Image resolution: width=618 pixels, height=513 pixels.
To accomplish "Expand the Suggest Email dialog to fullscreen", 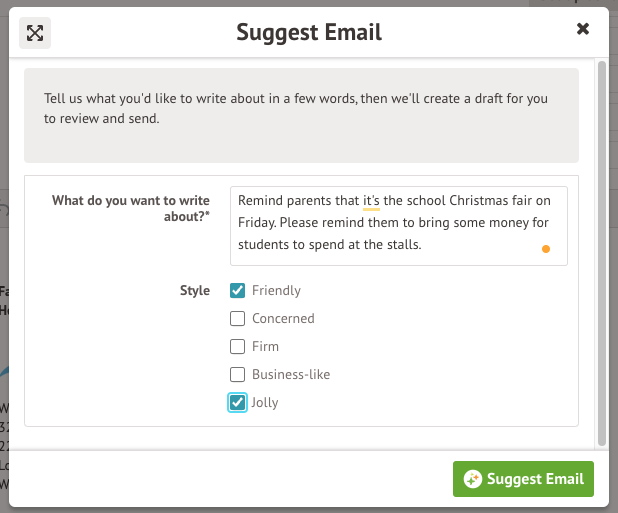I will 35,33.
